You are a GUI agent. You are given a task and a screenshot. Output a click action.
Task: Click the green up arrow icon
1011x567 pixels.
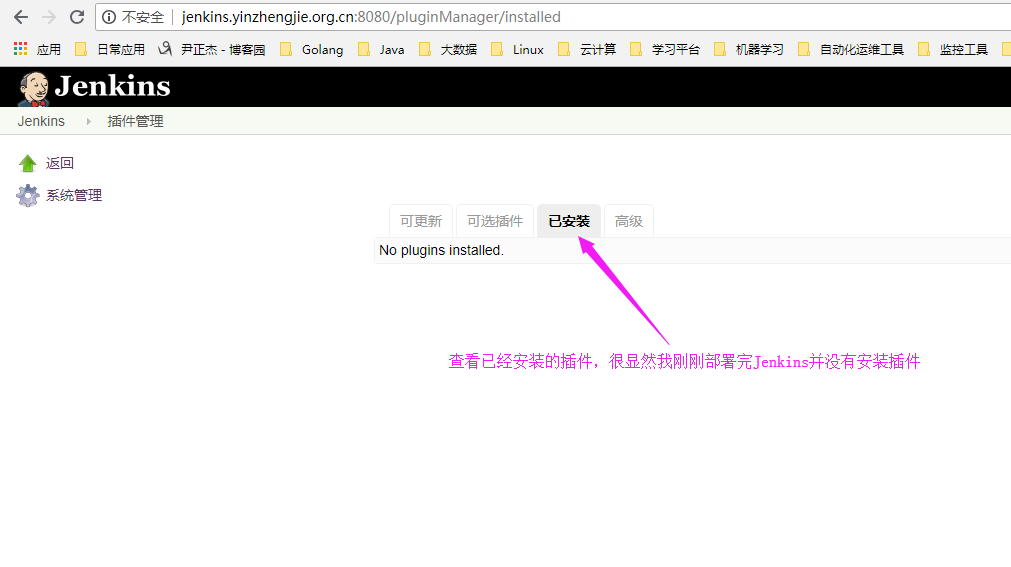[27, 163]
